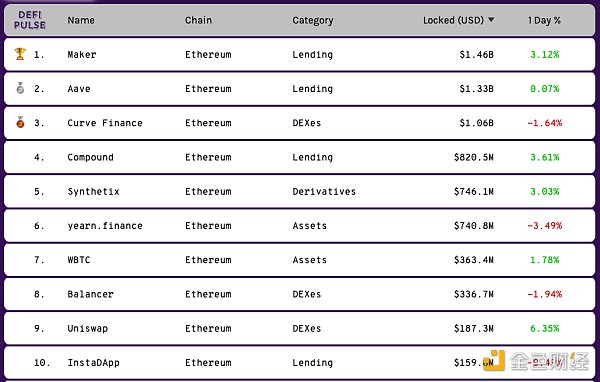Viewport: 600px width, 382px height.
Task: Click the yearn.finance name
Action: click(105, 226)
